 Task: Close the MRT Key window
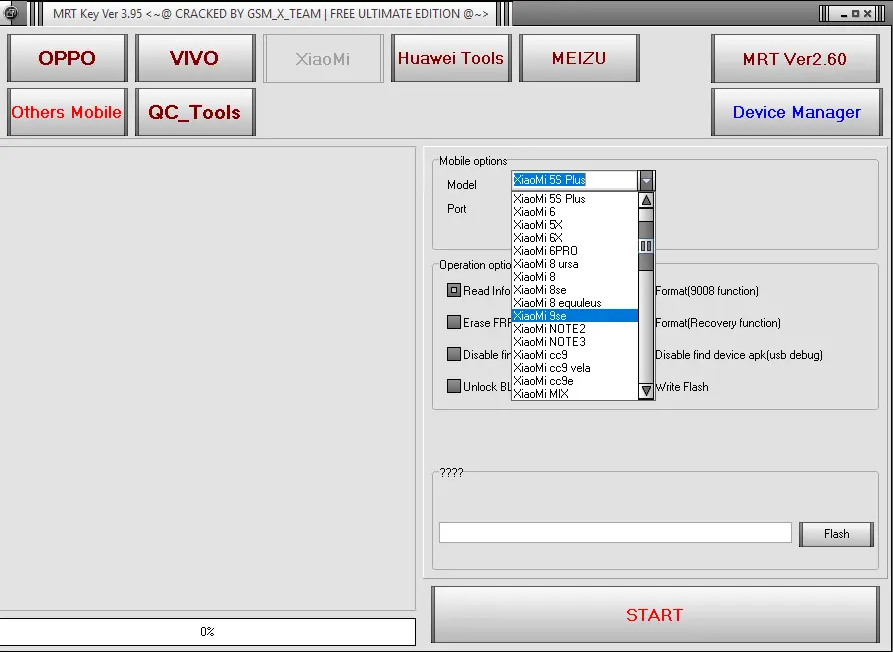click(x=867, y=14)
